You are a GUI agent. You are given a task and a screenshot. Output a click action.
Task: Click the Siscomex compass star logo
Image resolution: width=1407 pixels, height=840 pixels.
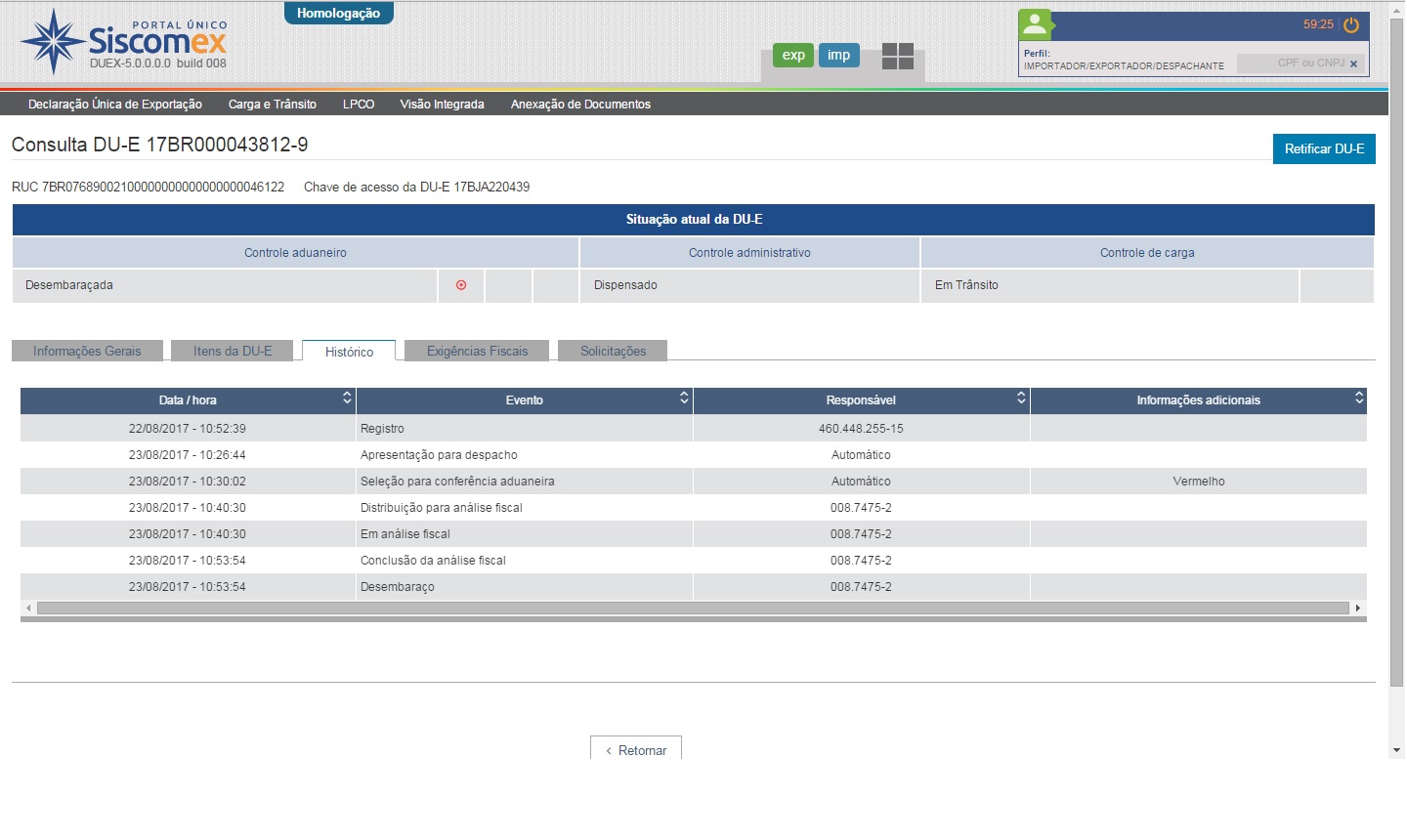[x=53, y=42]
